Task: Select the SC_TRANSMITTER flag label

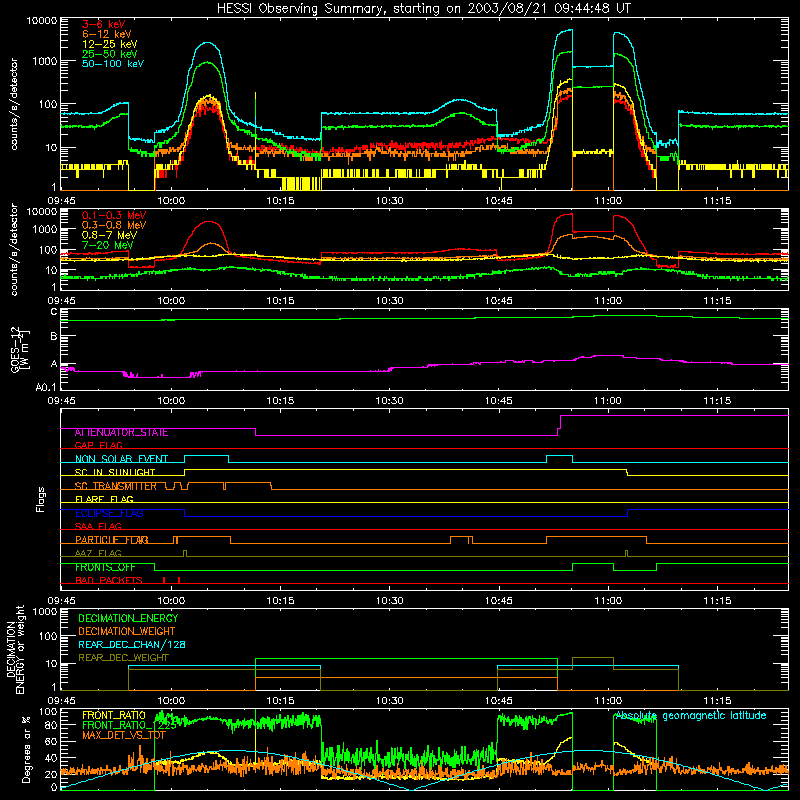Action: [x=116, y=486]
